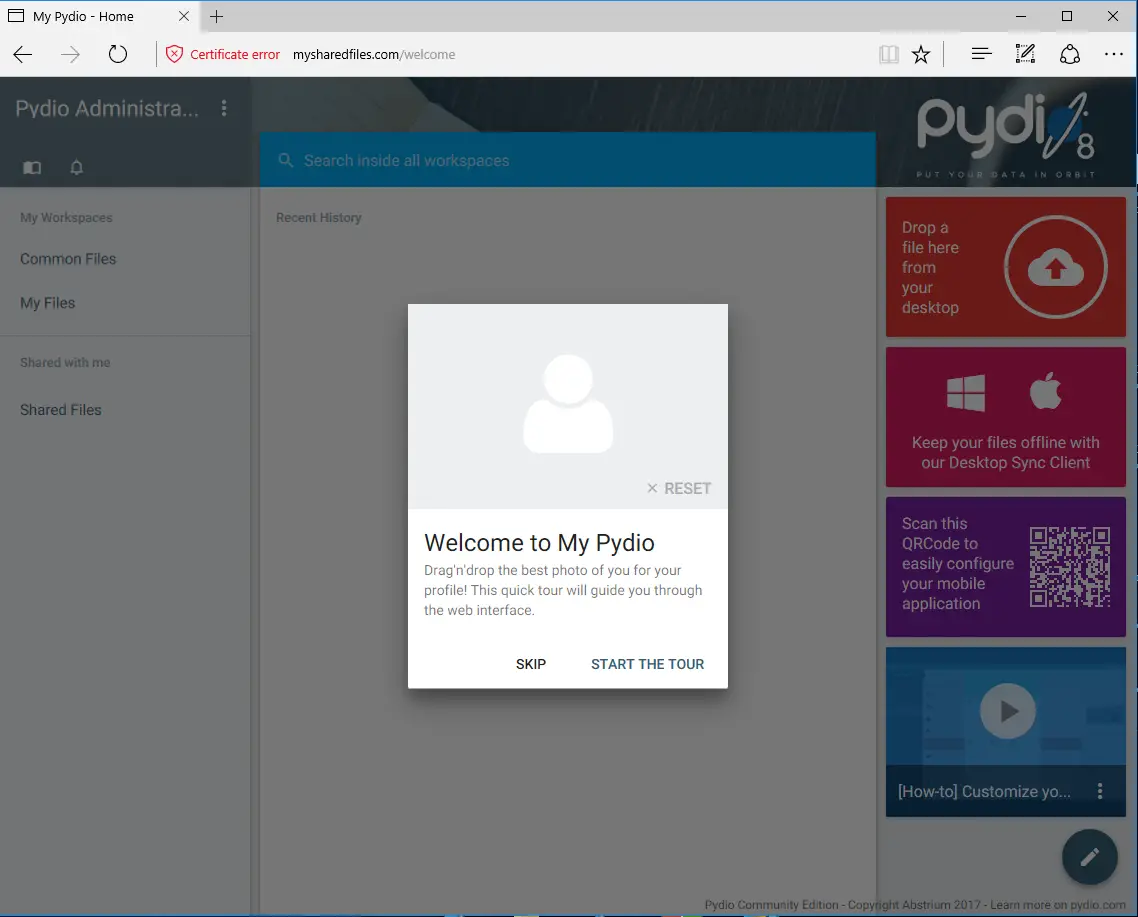The image size is (1138, 917).
Task: Click START THE TOUR button
Action: pyautogui.click(x=647, y=664)
